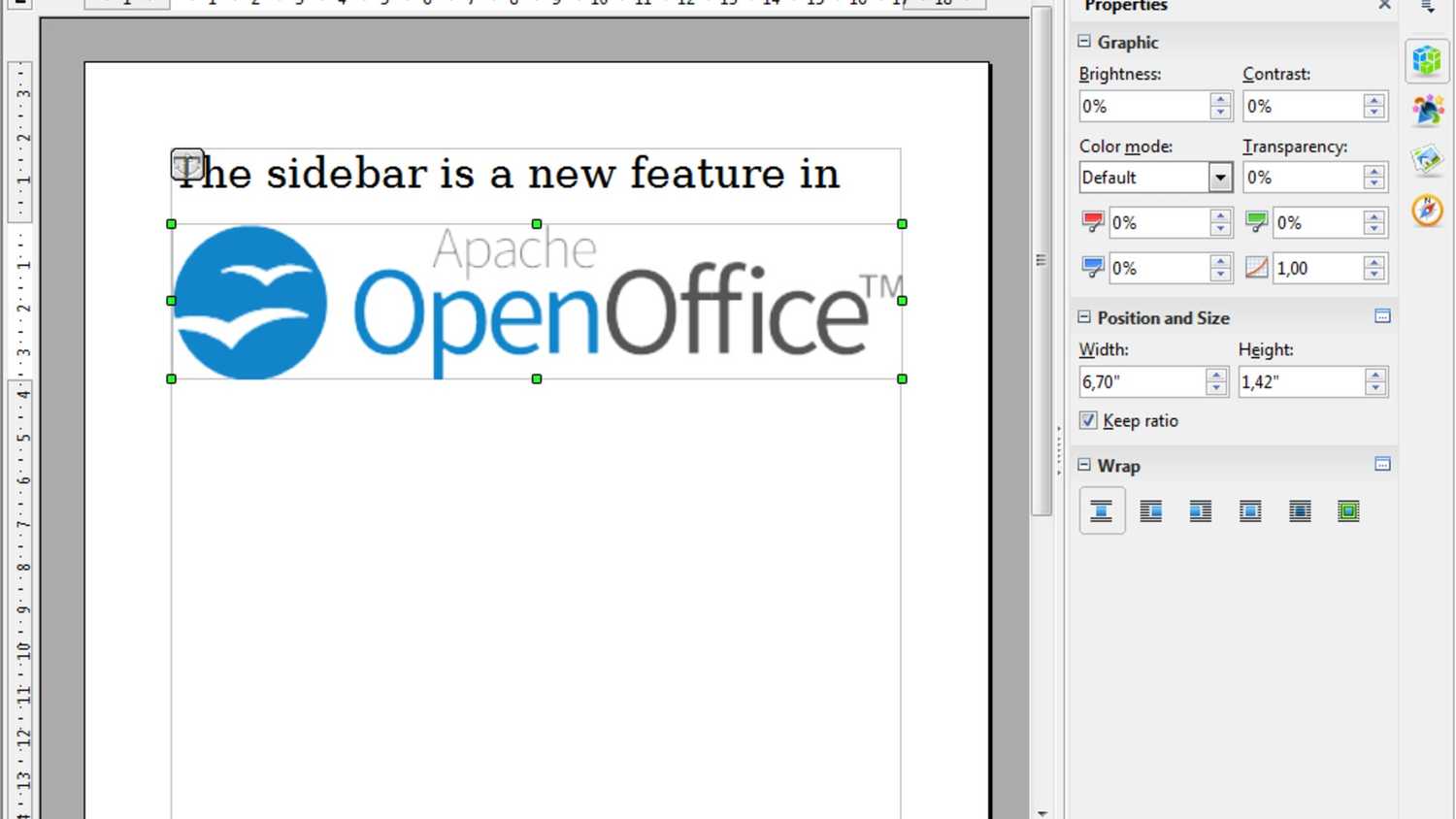Increase the gamma value 1,00
The height and width of the screenshot is (819, 1456).
[1374, 261]
